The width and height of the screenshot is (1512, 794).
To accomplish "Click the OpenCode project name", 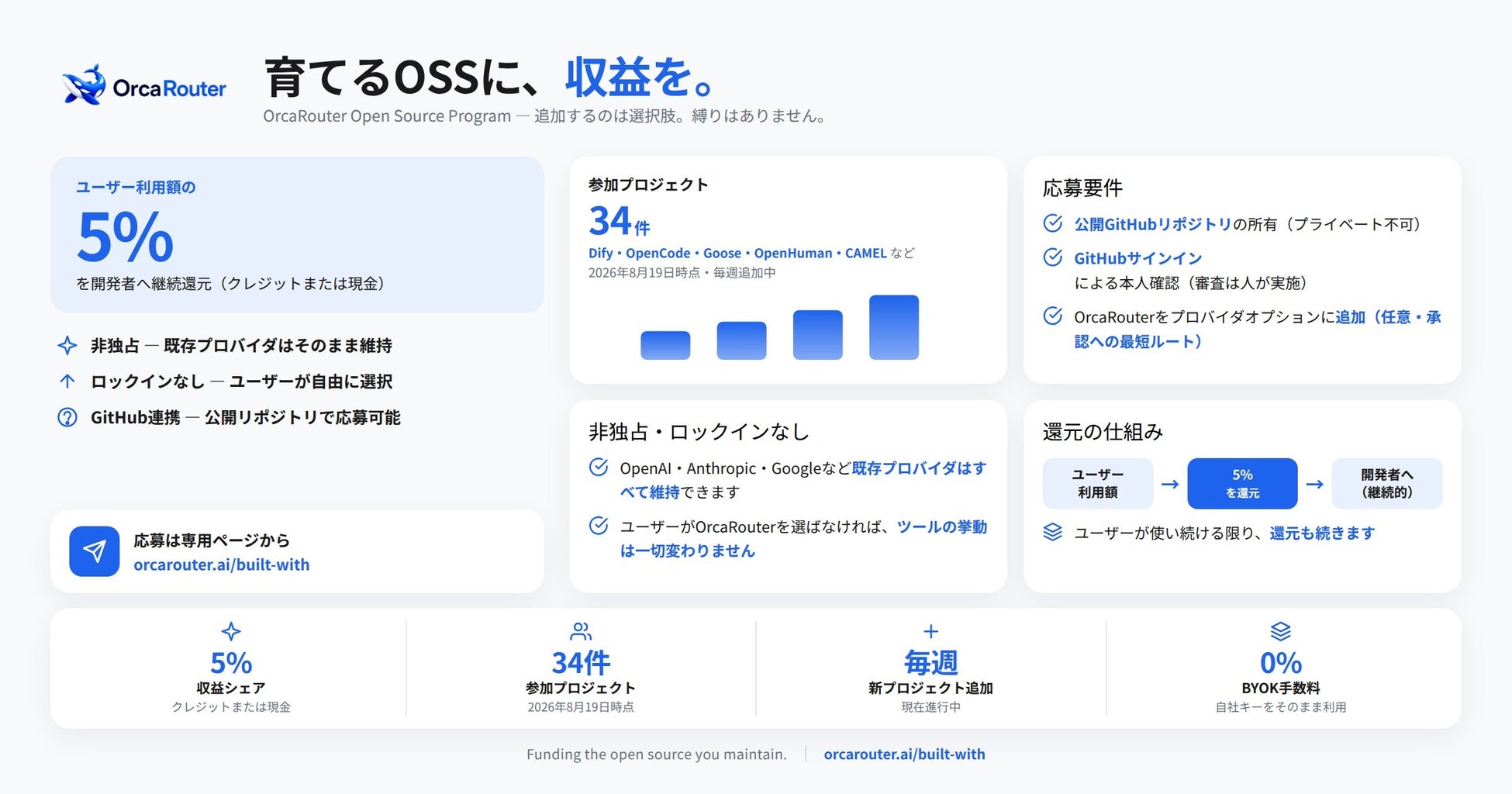I will click(658, 253).
